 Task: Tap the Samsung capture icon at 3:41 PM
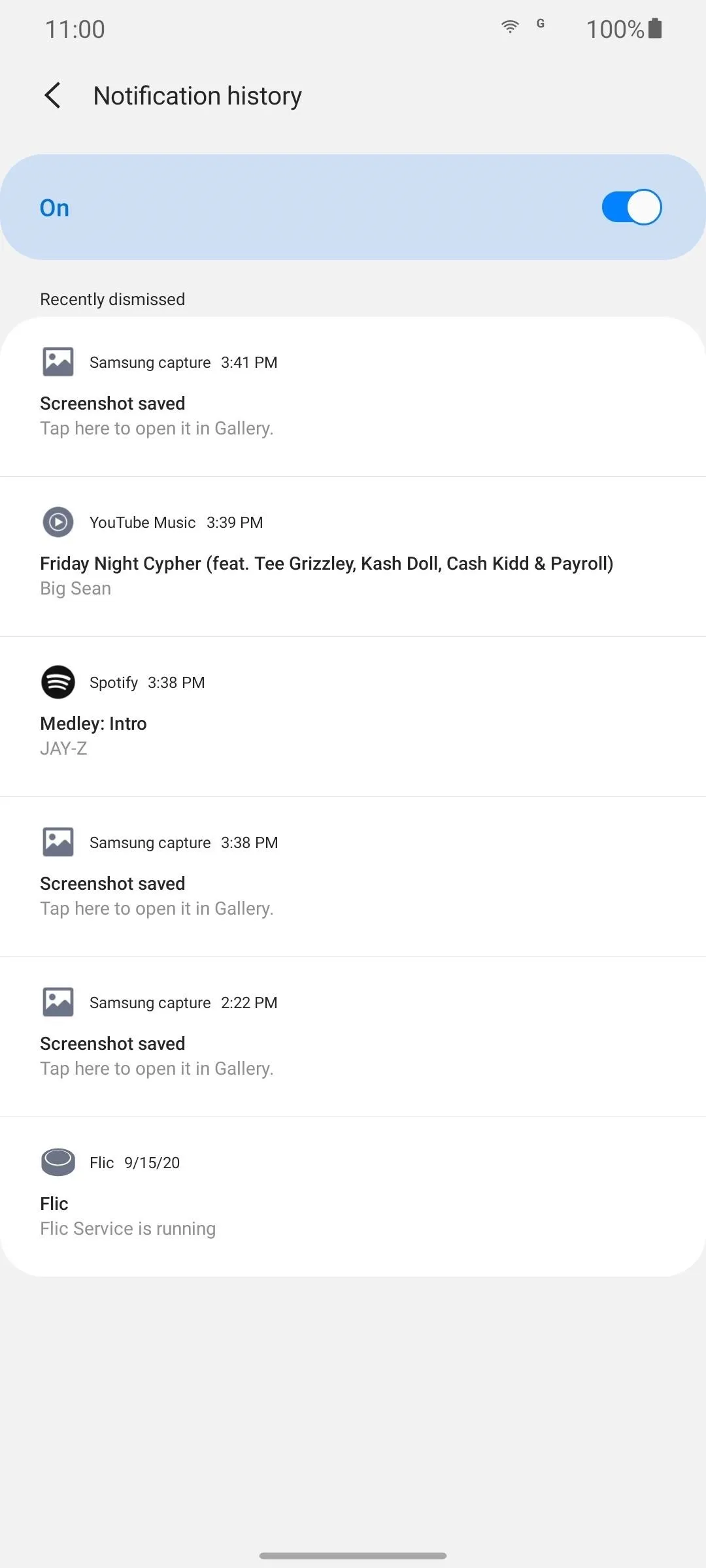point(58,362)
